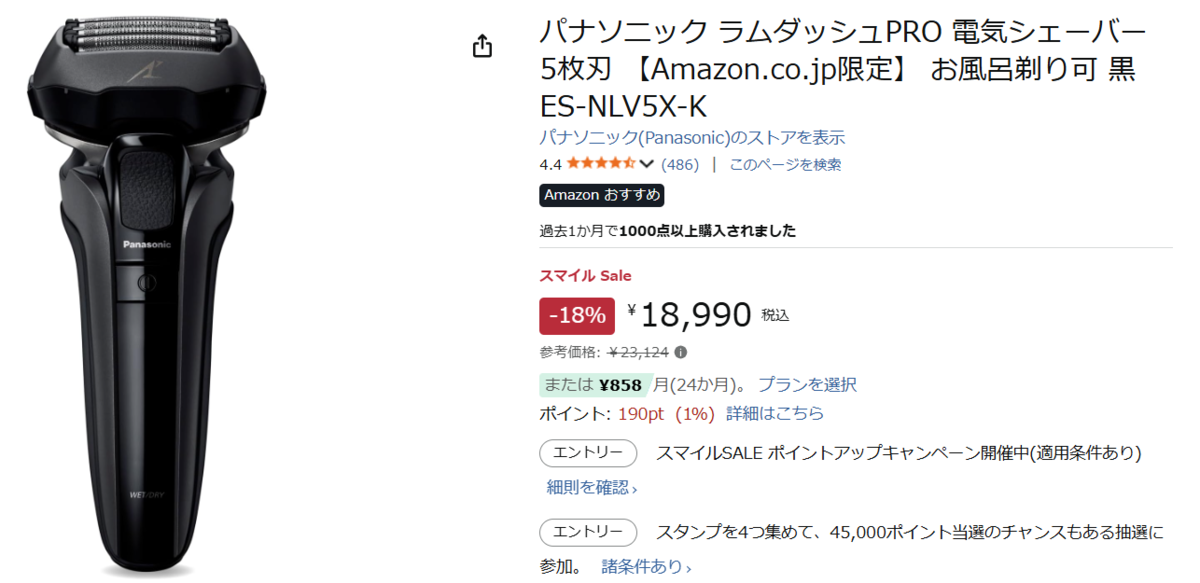Click the ¥858 monthly payment amount
This screenshot has width=1200, height=583.
click(x=620, y=384)
